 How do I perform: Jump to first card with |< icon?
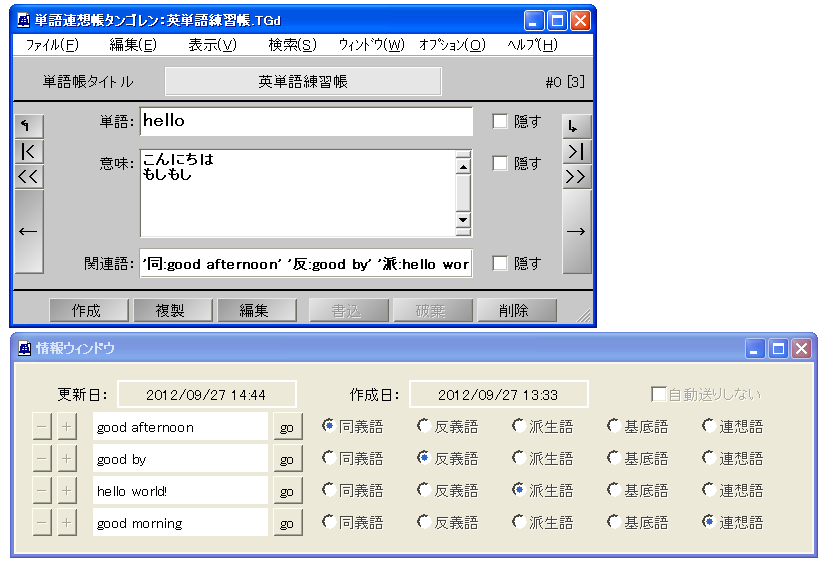tap(29, 151)
